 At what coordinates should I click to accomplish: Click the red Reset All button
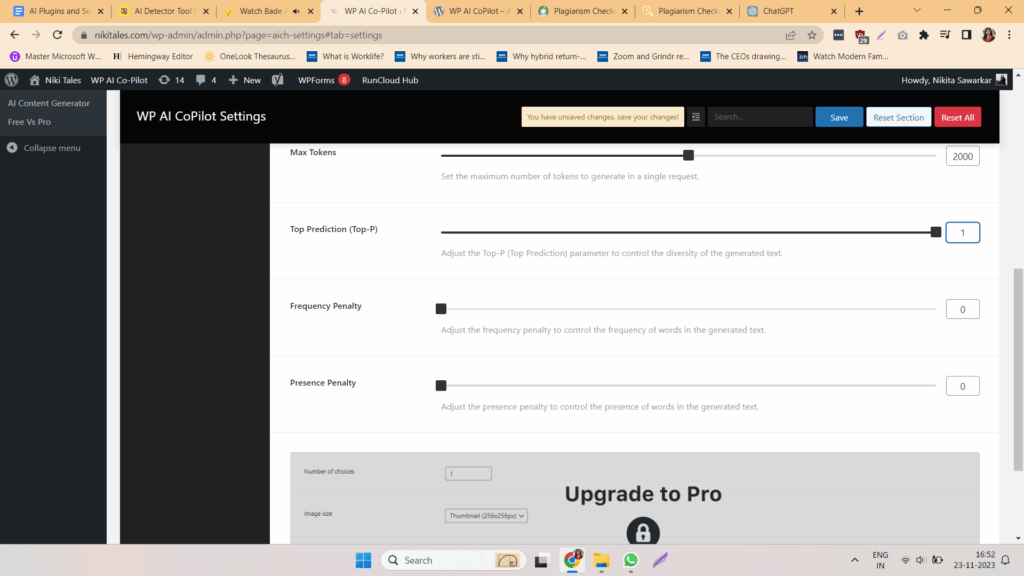(957, 117)
